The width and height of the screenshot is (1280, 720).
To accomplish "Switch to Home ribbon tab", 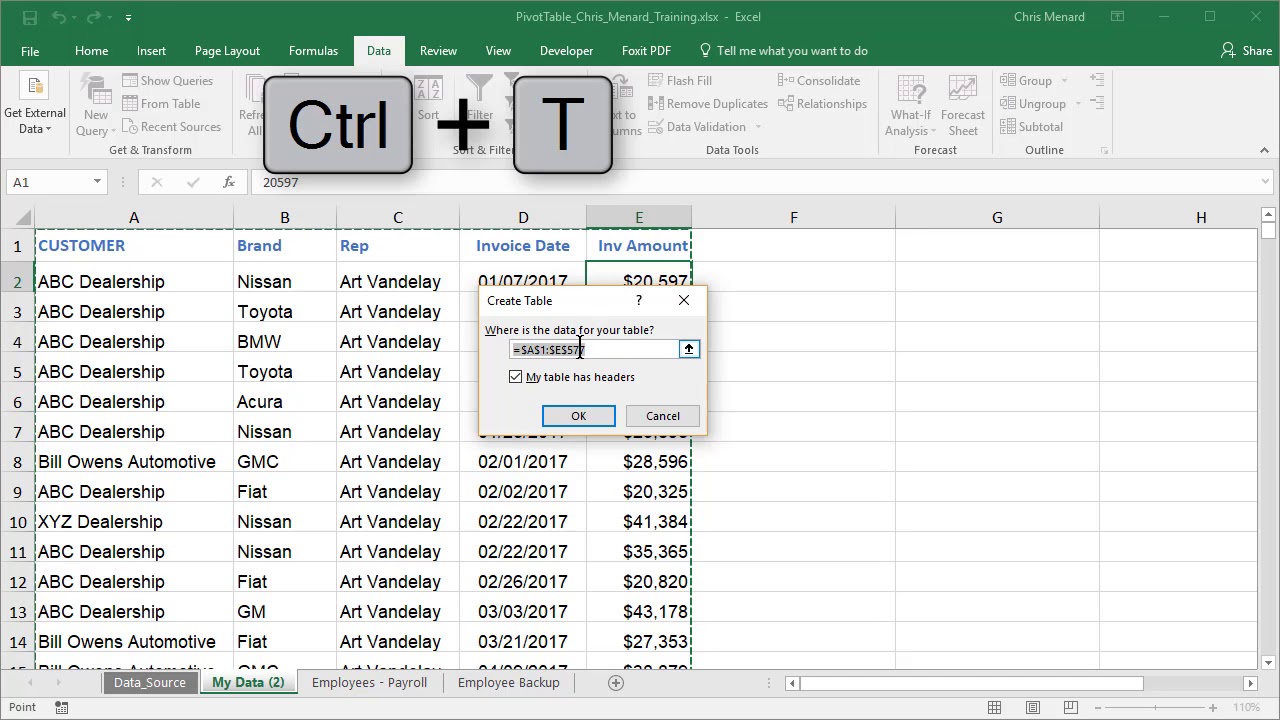I will [91, 51].
